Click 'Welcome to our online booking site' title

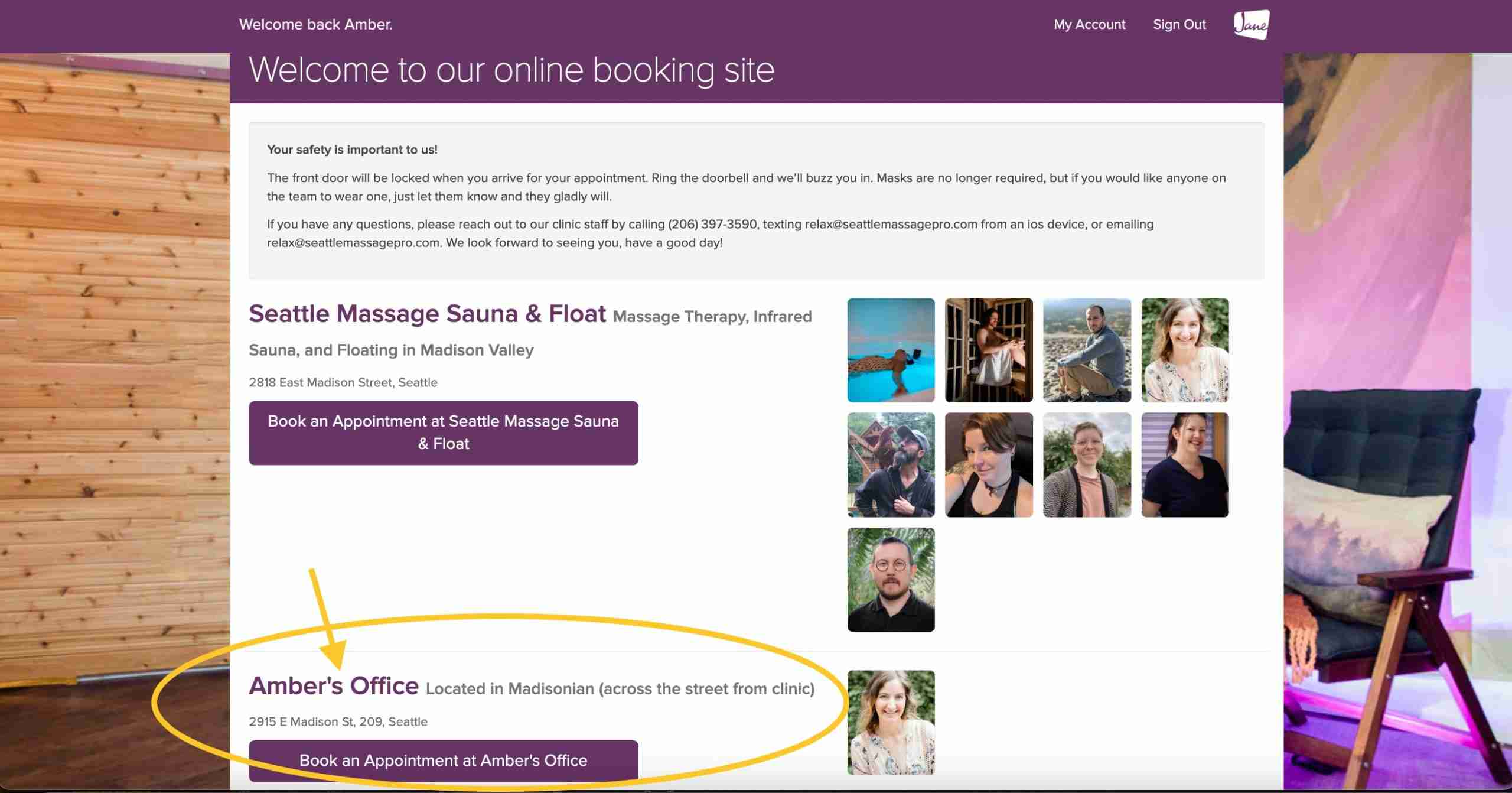[x=511, y=70]
